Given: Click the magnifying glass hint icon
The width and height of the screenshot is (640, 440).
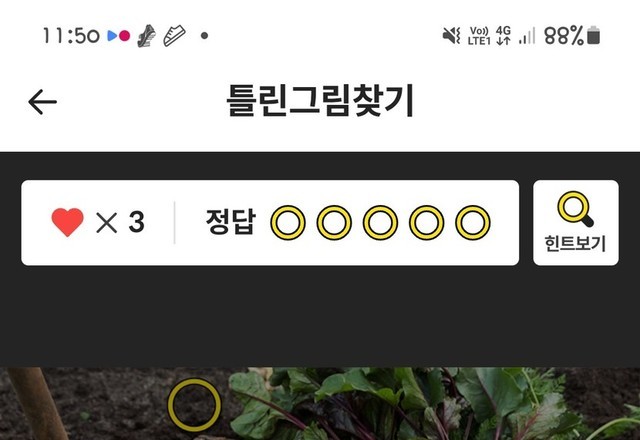Looking at the screenshot, I should (576, 209).
